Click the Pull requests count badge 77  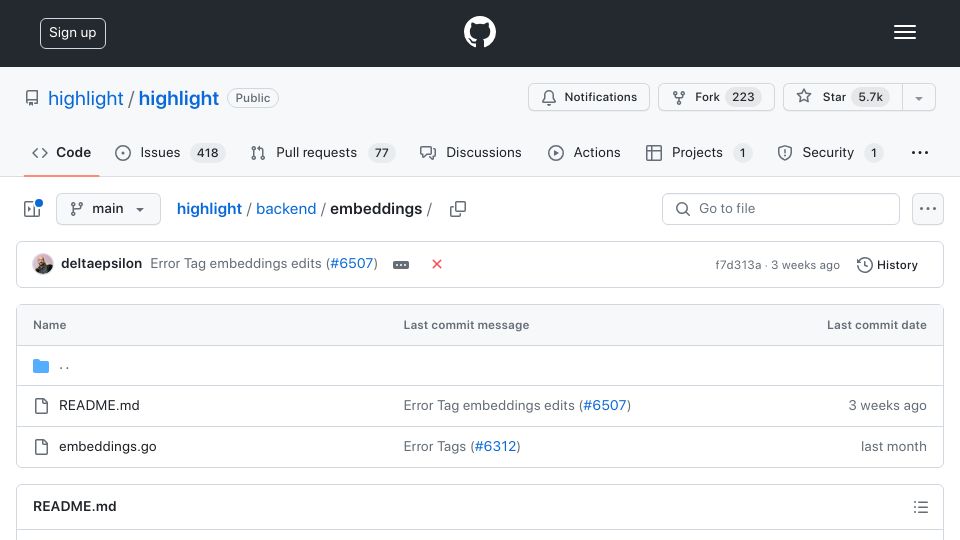pos(381,152)
